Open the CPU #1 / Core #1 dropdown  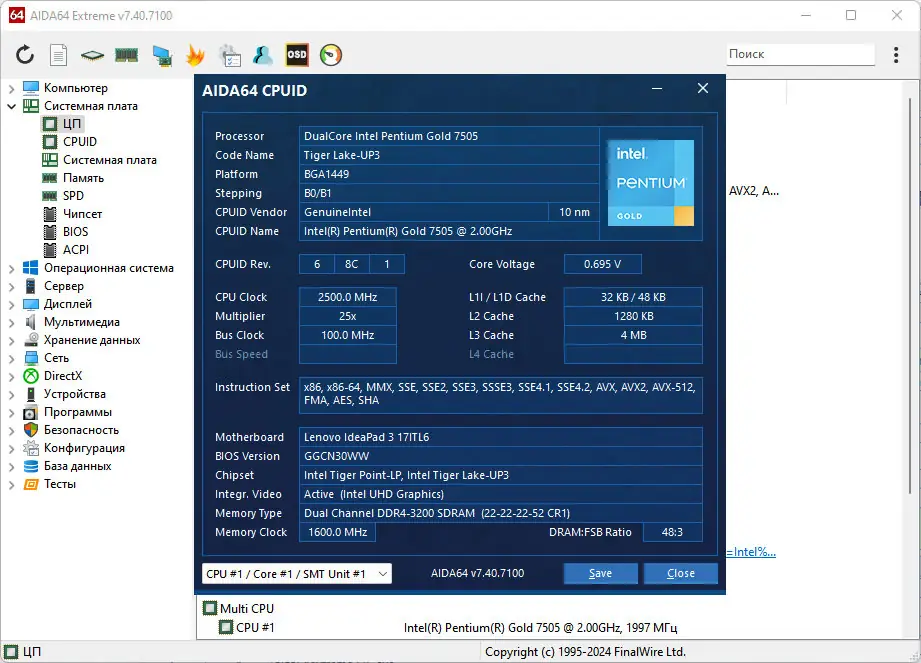[297, 574]
